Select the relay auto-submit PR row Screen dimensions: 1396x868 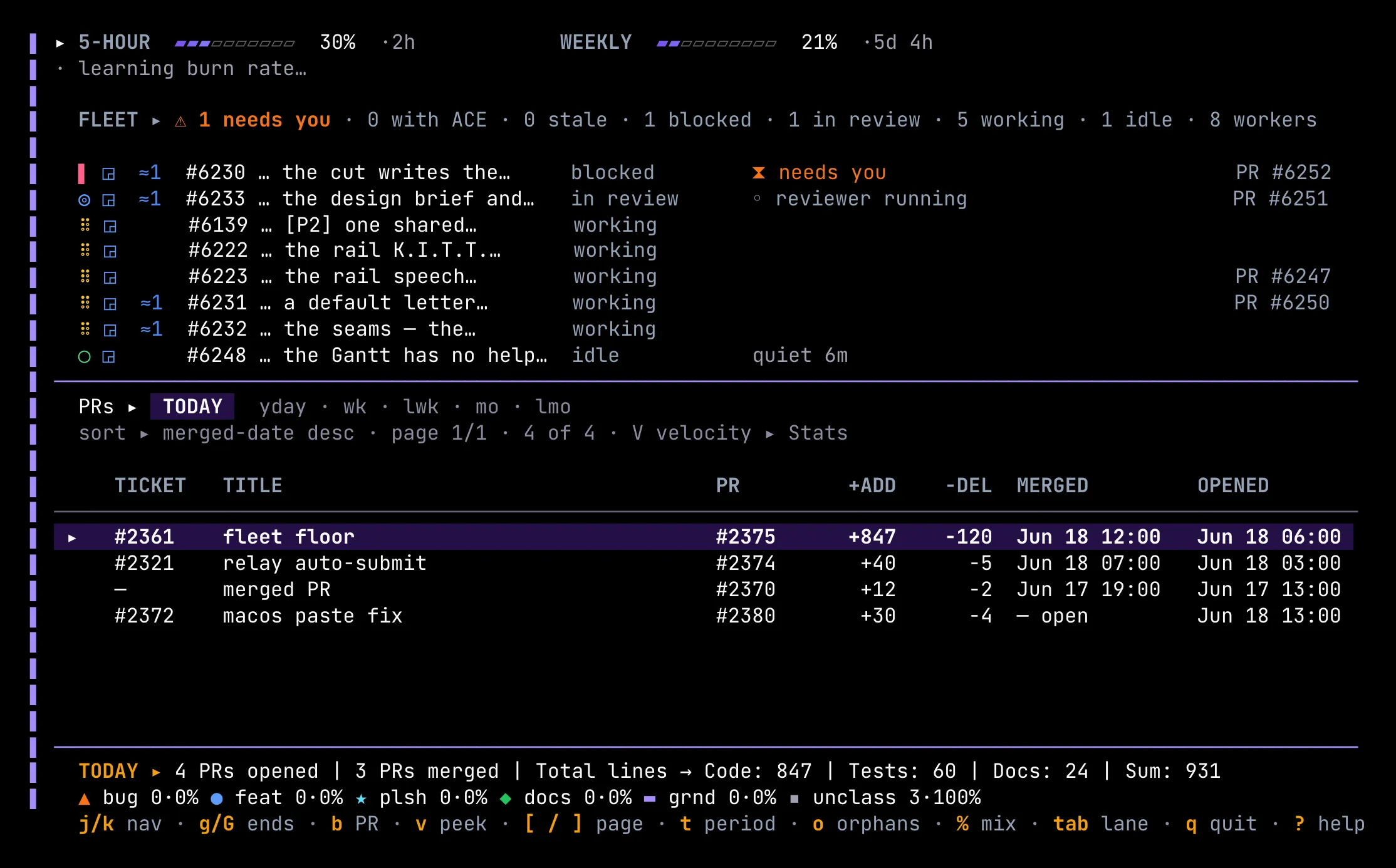coord(704,564)
